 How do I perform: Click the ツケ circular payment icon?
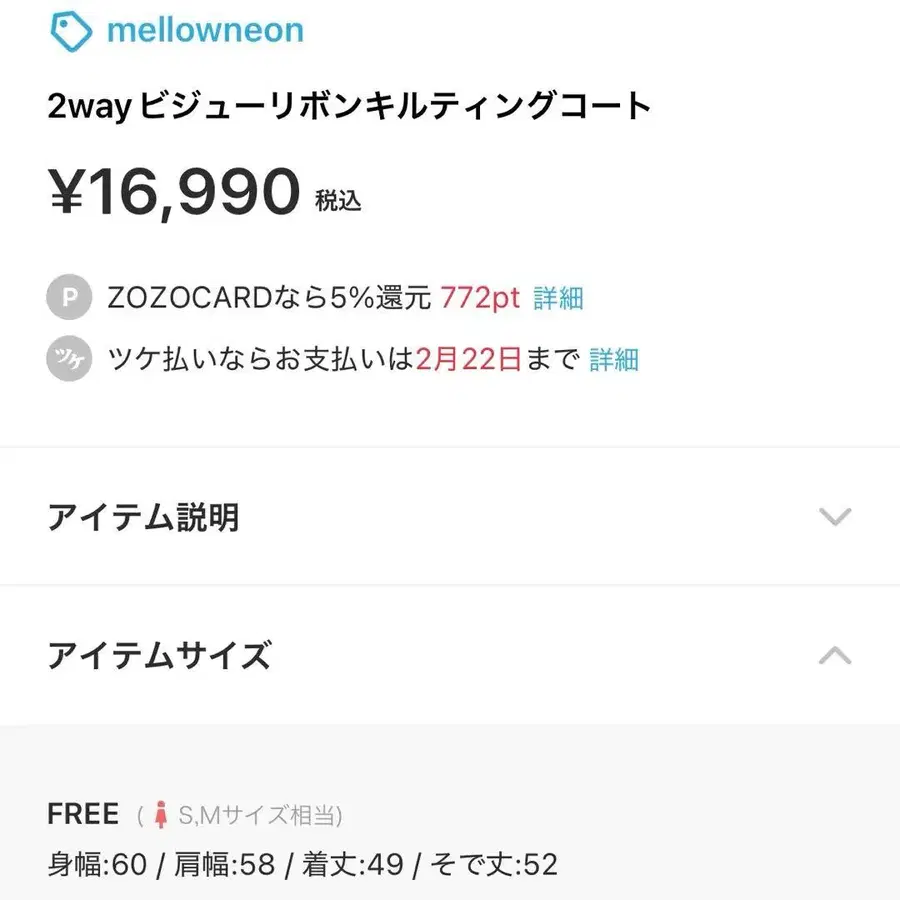click(x=68, y=359)
